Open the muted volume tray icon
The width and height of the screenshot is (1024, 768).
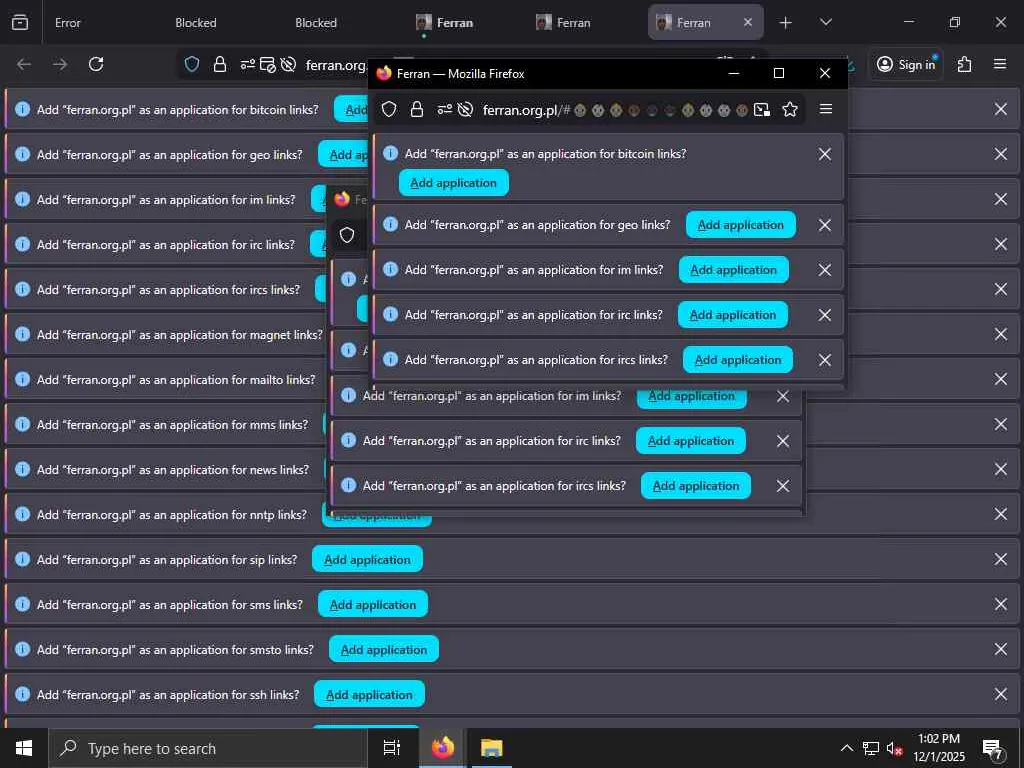coord(894,748)
